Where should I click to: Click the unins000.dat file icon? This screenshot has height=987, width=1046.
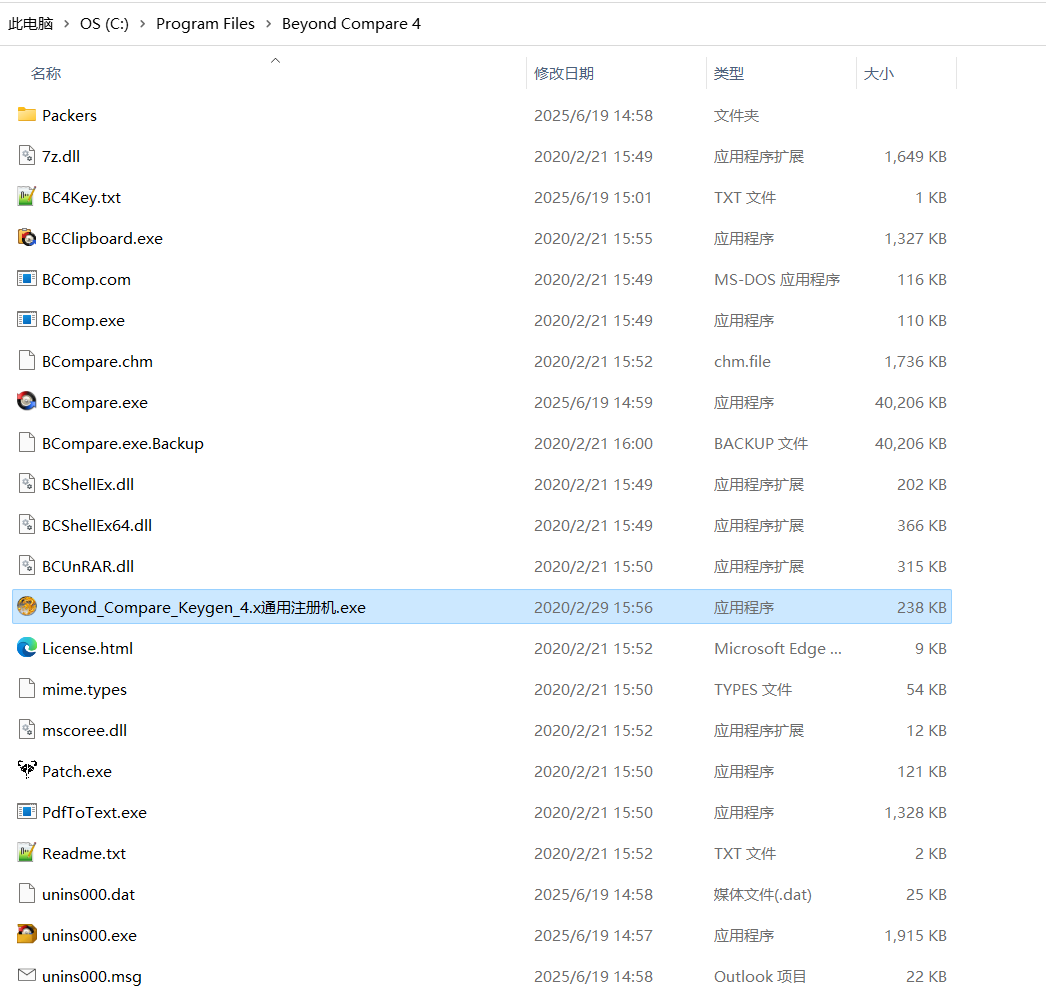[x=27, y=894]
